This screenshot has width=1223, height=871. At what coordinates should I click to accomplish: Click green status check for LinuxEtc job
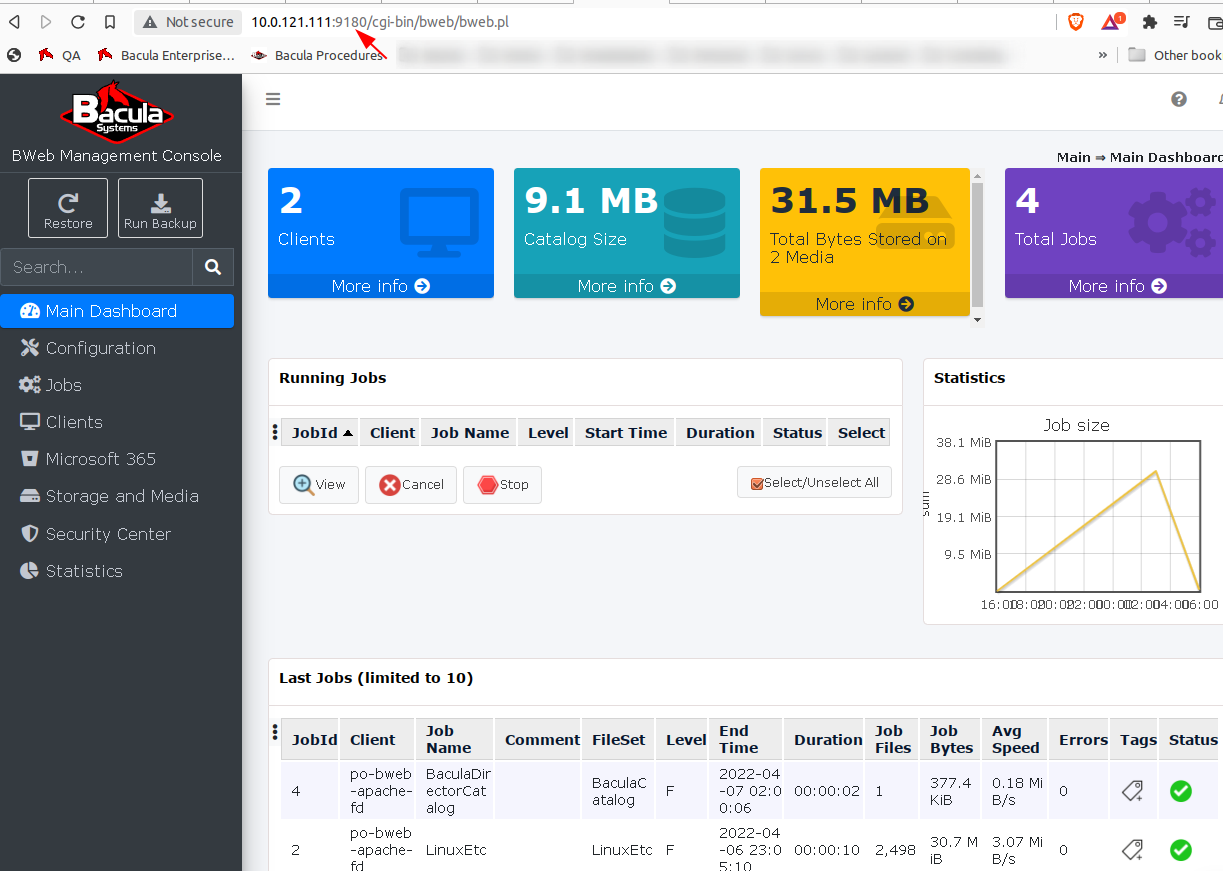[x=1181, y=850]
